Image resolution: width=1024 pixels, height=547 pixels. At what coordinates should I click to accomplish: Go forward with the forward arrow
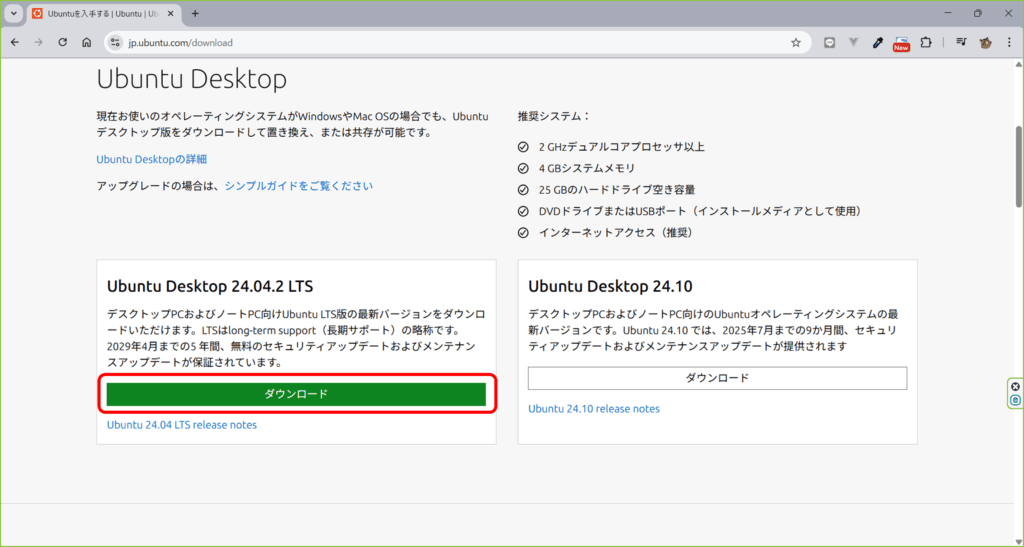pyautogui.click(x=39, y=42)
